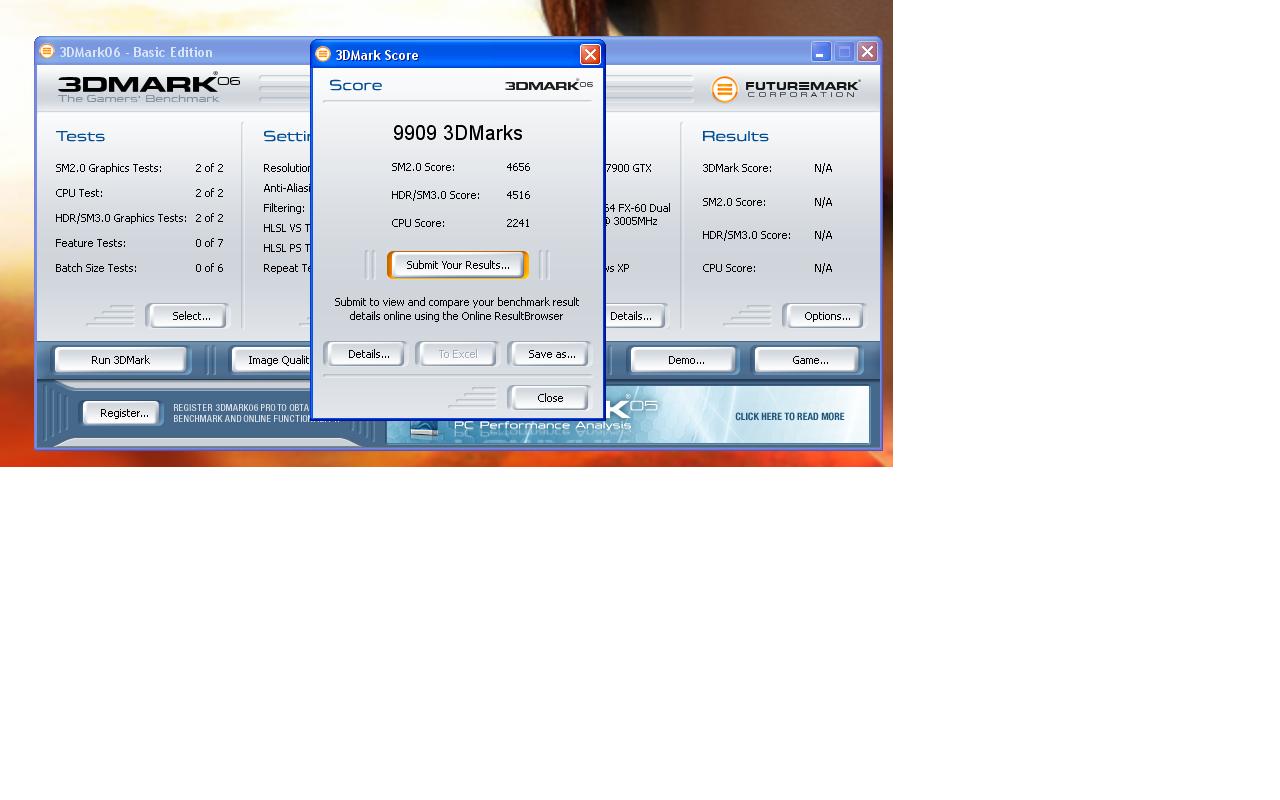Click the SM2.0 Score value 4656
The width and height of the screenshot is (1280, 800).
coord(518,168)
